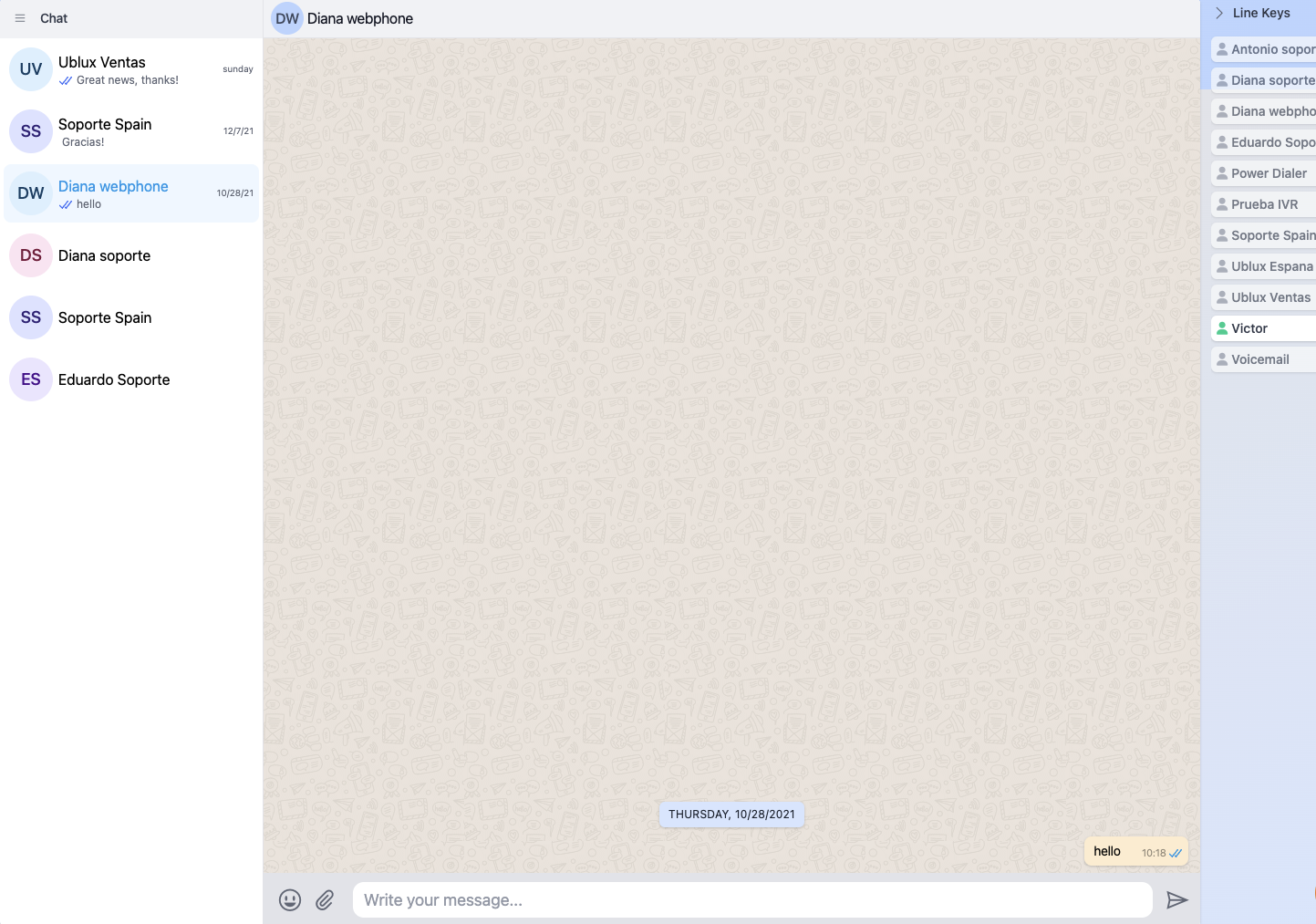Select the Ublux Ventas line key
This screenshot has width=1316, height=924.
coord(1264,297)
